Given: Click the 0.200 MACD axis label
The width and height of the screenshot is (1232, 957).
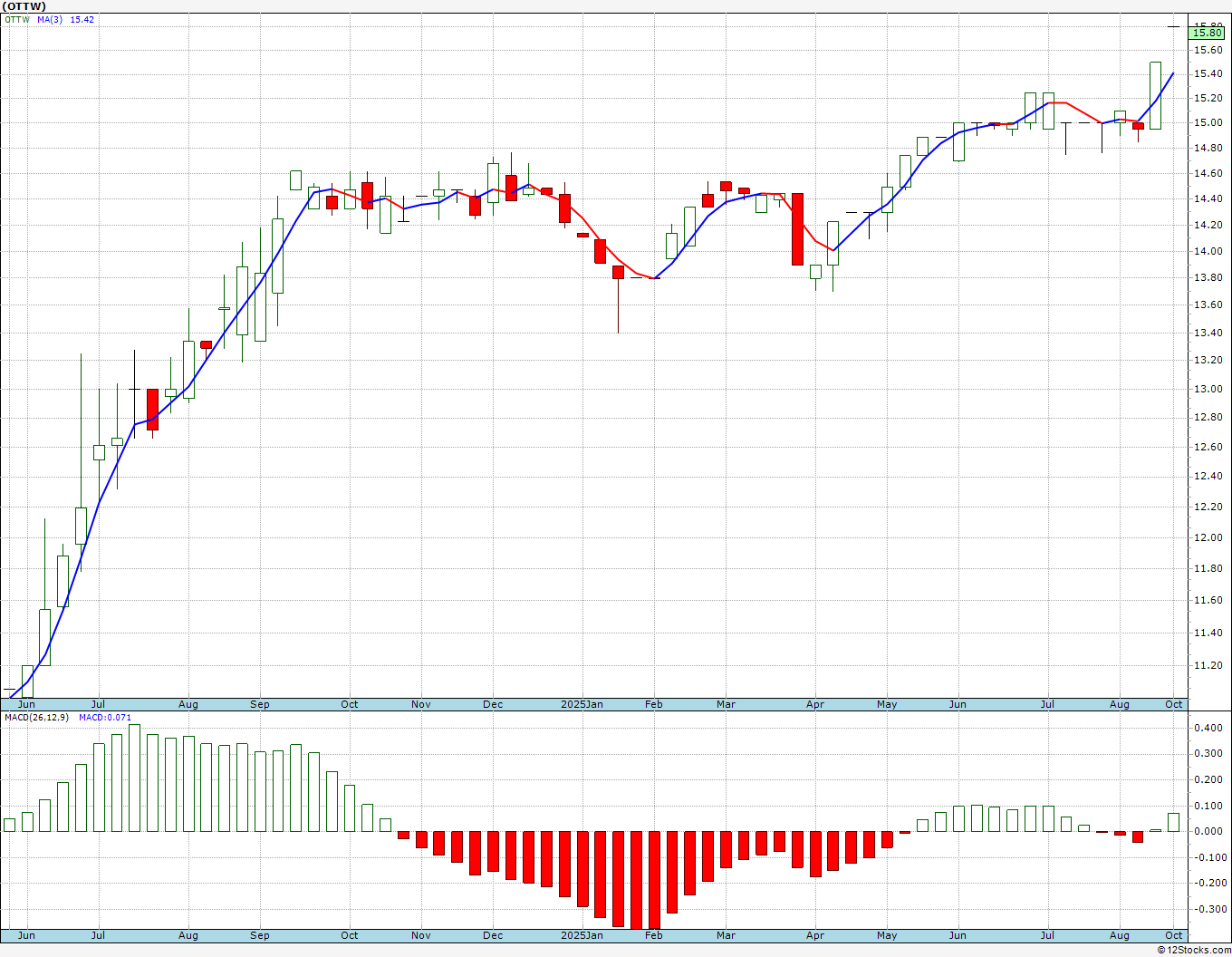Looking at the screenshot, I should coord(1208,779).
